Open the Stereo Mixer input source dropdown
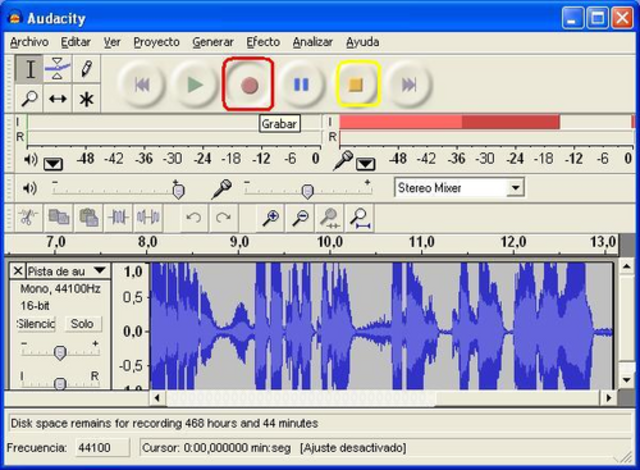This screenshot has width=640, height=470. pos(516,188)
